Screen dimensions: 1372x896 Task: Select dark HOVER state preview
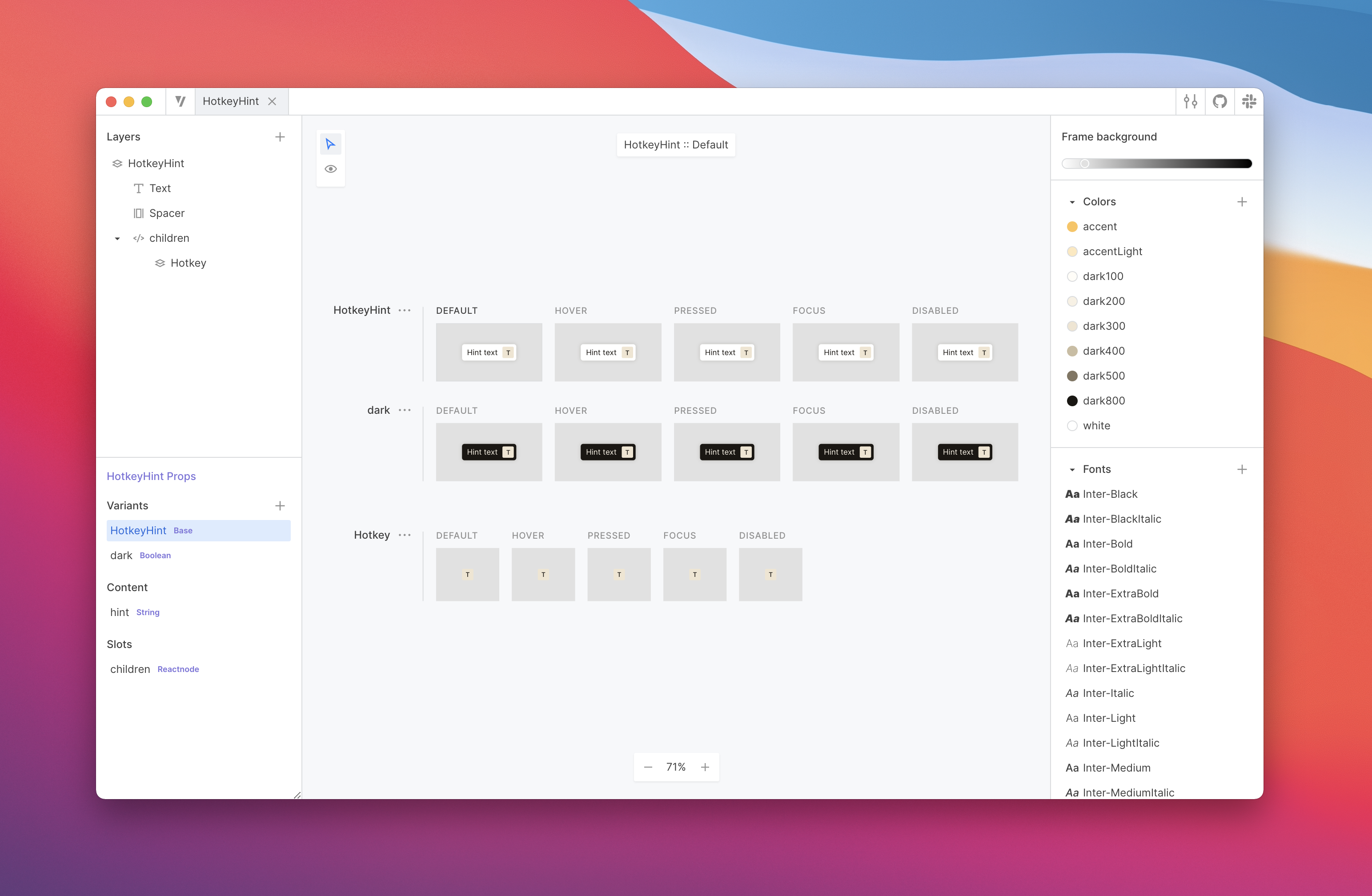pyautogui.click(x=608, y=452)
